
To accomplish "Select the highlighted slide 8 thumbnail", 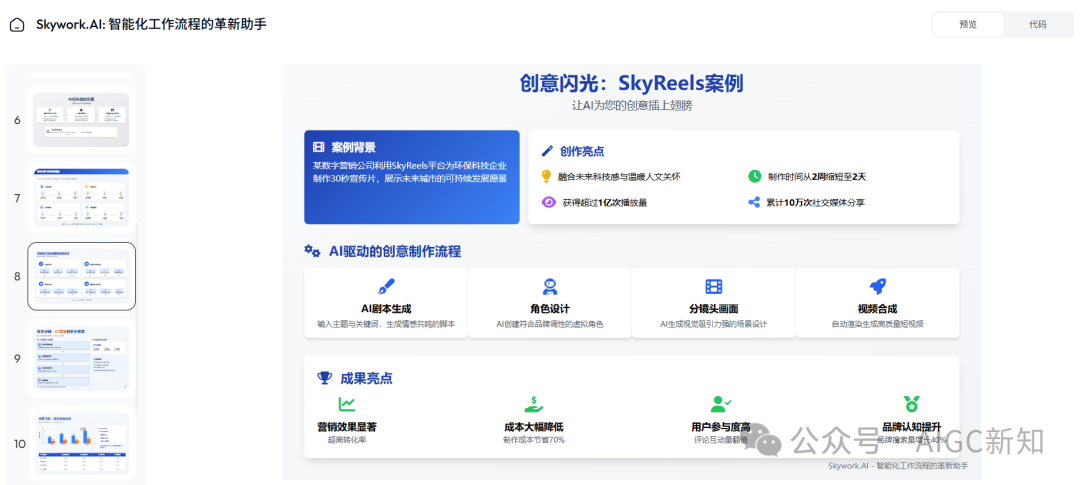I will (81, 276).
